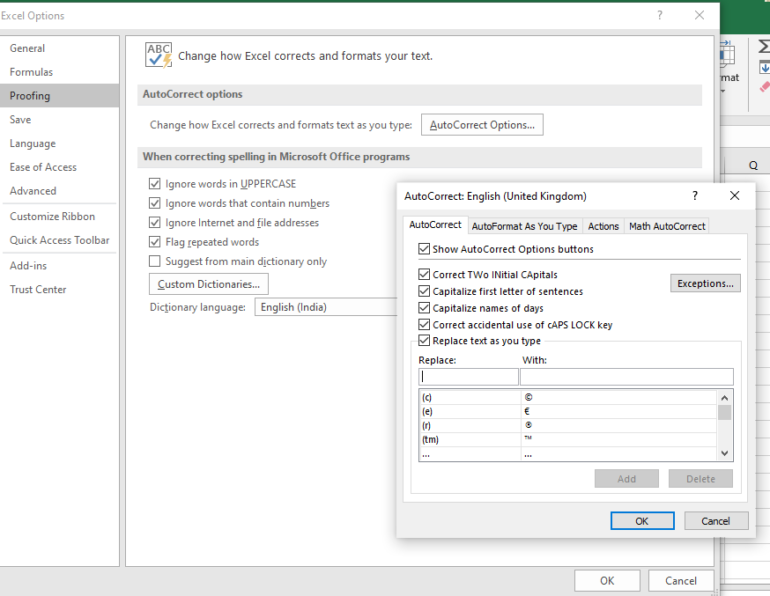This screenshot has height=596, width=770.
Task: Click Cancel in Excel Options window
Action: [681, 581]
